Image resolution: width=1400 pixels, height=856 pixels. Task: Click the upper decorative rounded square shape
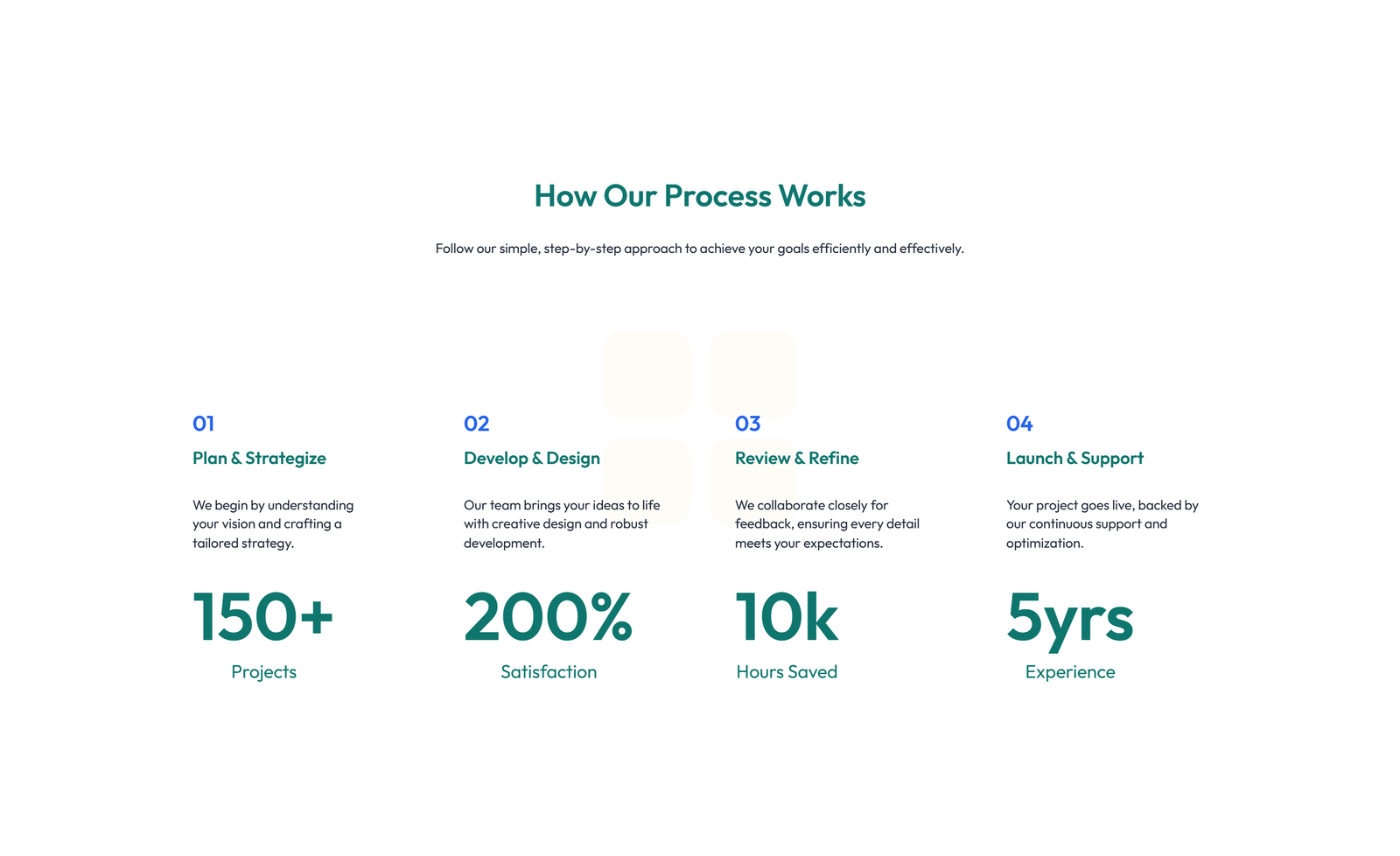tap(646, 373)
